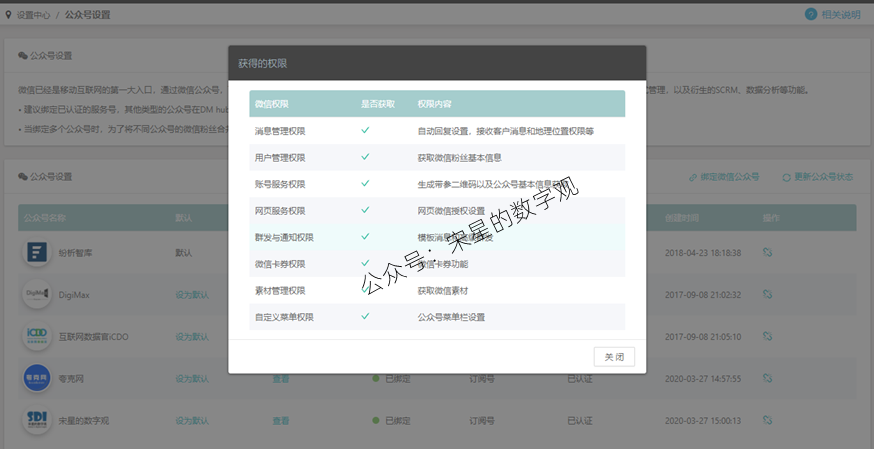Screen dimensions: 874x449
Task: Click the 自定义菜单权限 checkmark
Action: coord(366,316)
